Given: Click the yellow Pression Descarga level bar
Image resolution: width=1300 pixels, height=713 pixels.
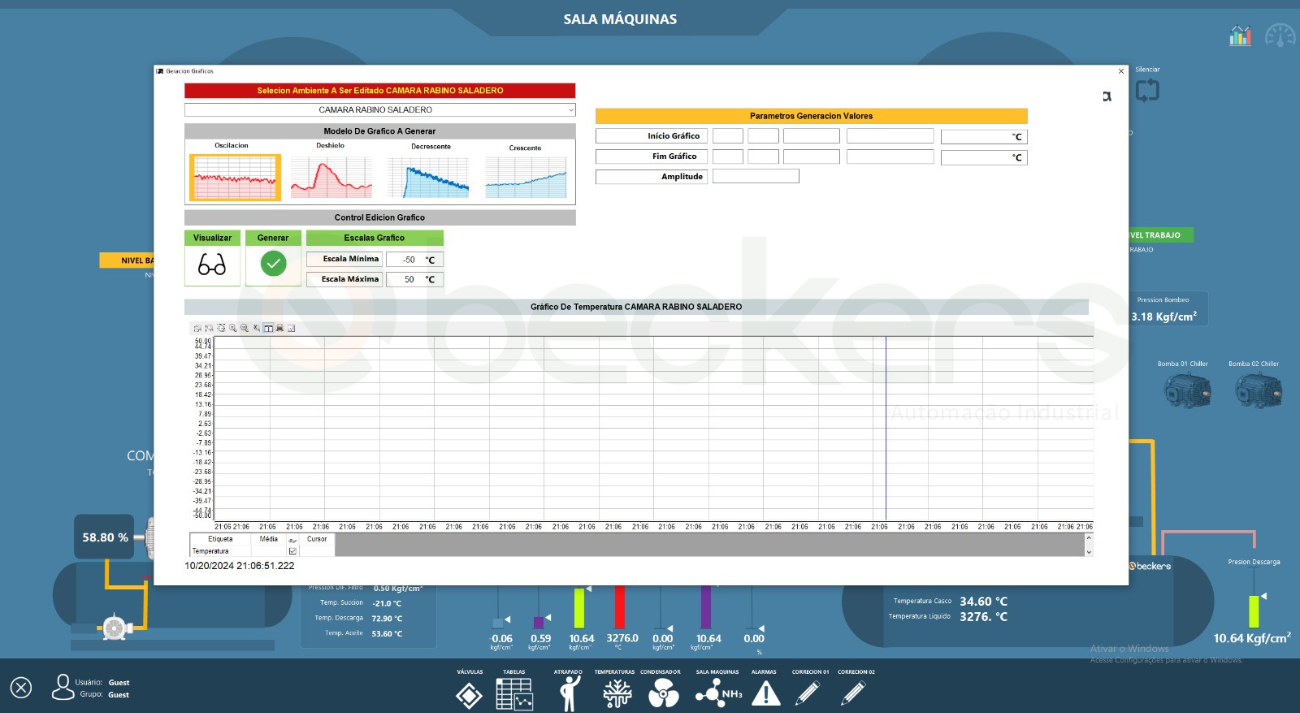Looking at the screenshot, I should click(1254, 611).
